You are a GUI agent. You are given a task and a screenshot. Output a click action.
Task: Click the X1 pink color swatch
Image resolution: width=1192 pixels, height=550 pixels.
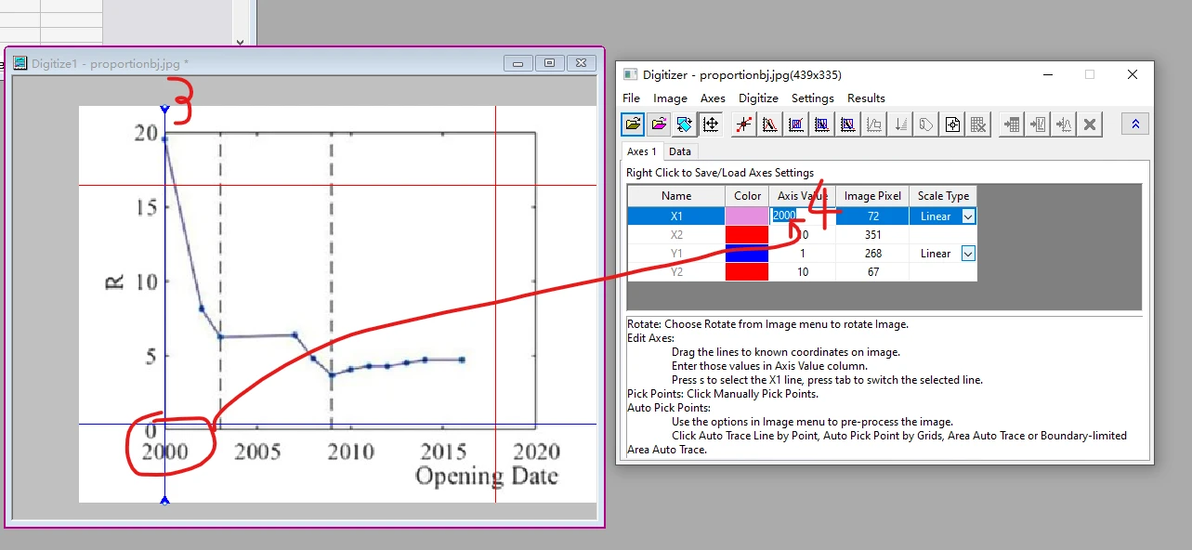[747, 216]
